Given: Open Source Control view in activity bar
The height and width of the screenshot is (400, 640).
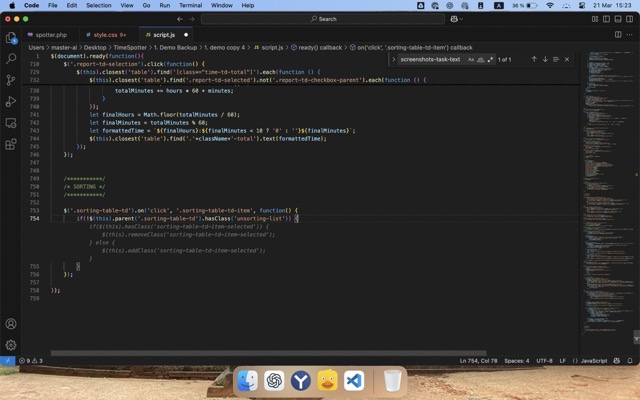Looking at the screenshot, I should (x=11, y=80).
